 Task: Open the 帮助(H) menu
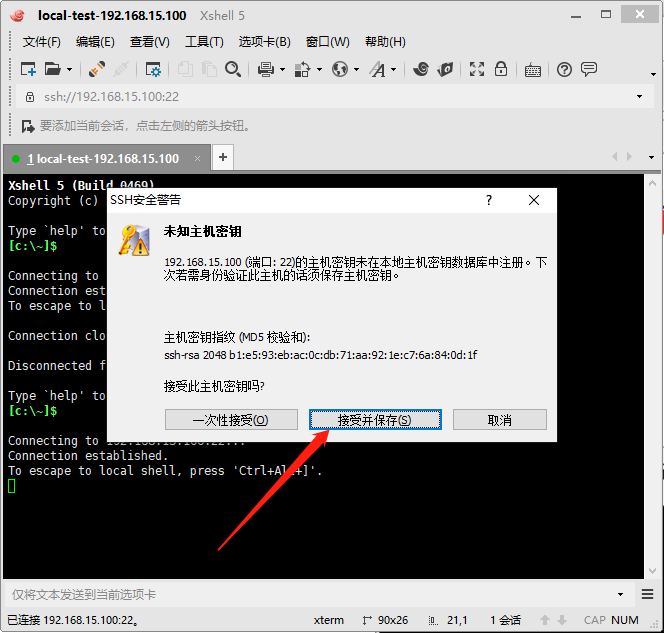[385, 42]
